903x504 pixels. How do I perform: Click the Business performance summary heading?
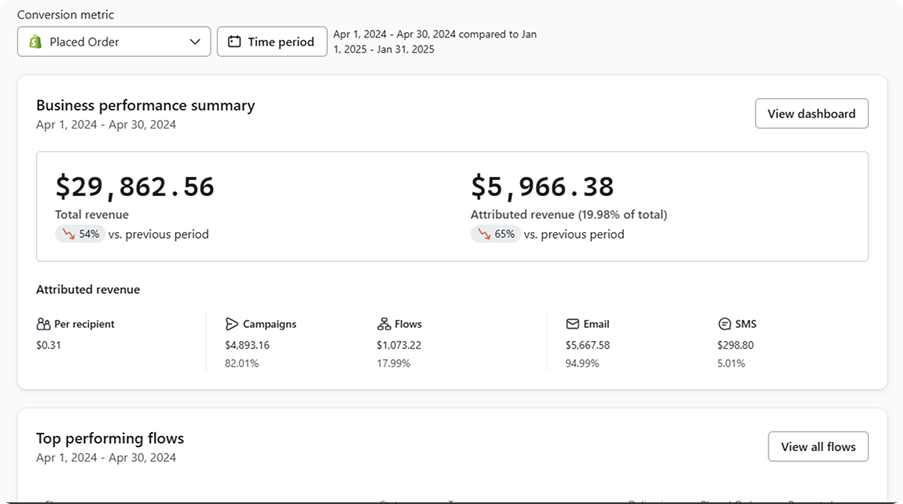click(145, 105)
